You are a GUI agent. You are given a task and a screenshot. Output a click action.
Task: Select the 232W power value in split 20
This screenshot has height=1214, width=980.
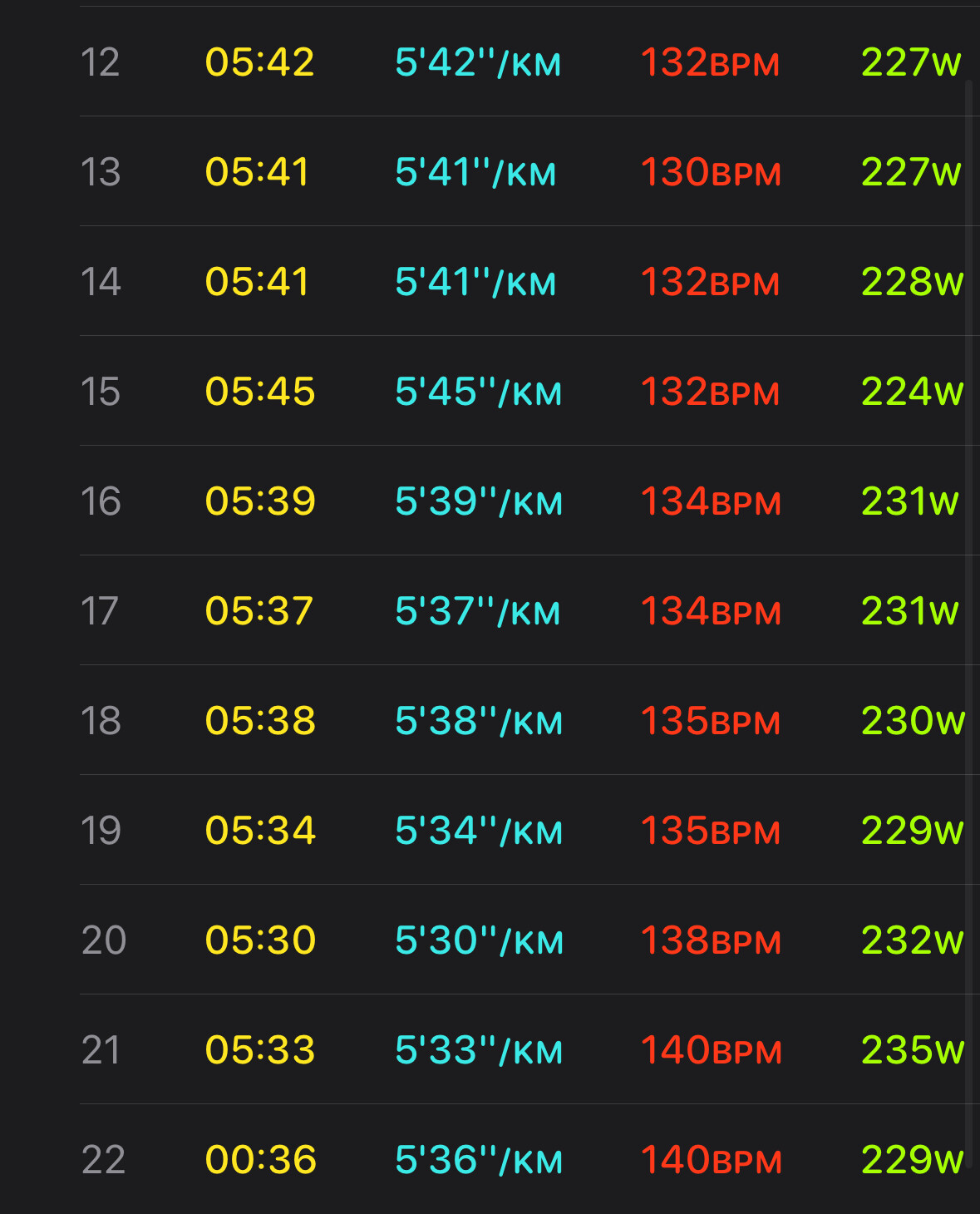point(912,940)
